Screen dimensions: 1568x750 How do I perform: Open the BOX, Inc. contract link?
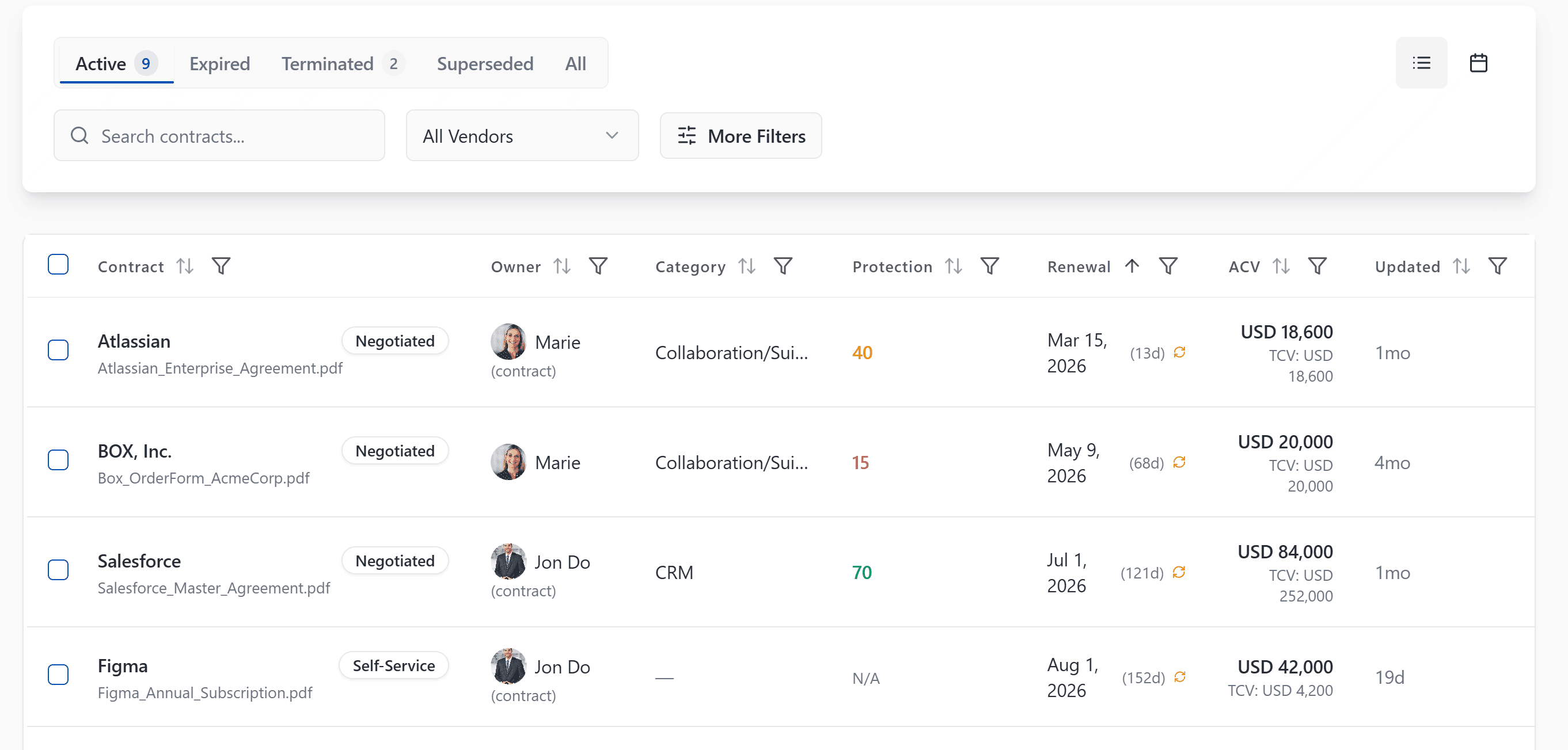click(135, 451)
